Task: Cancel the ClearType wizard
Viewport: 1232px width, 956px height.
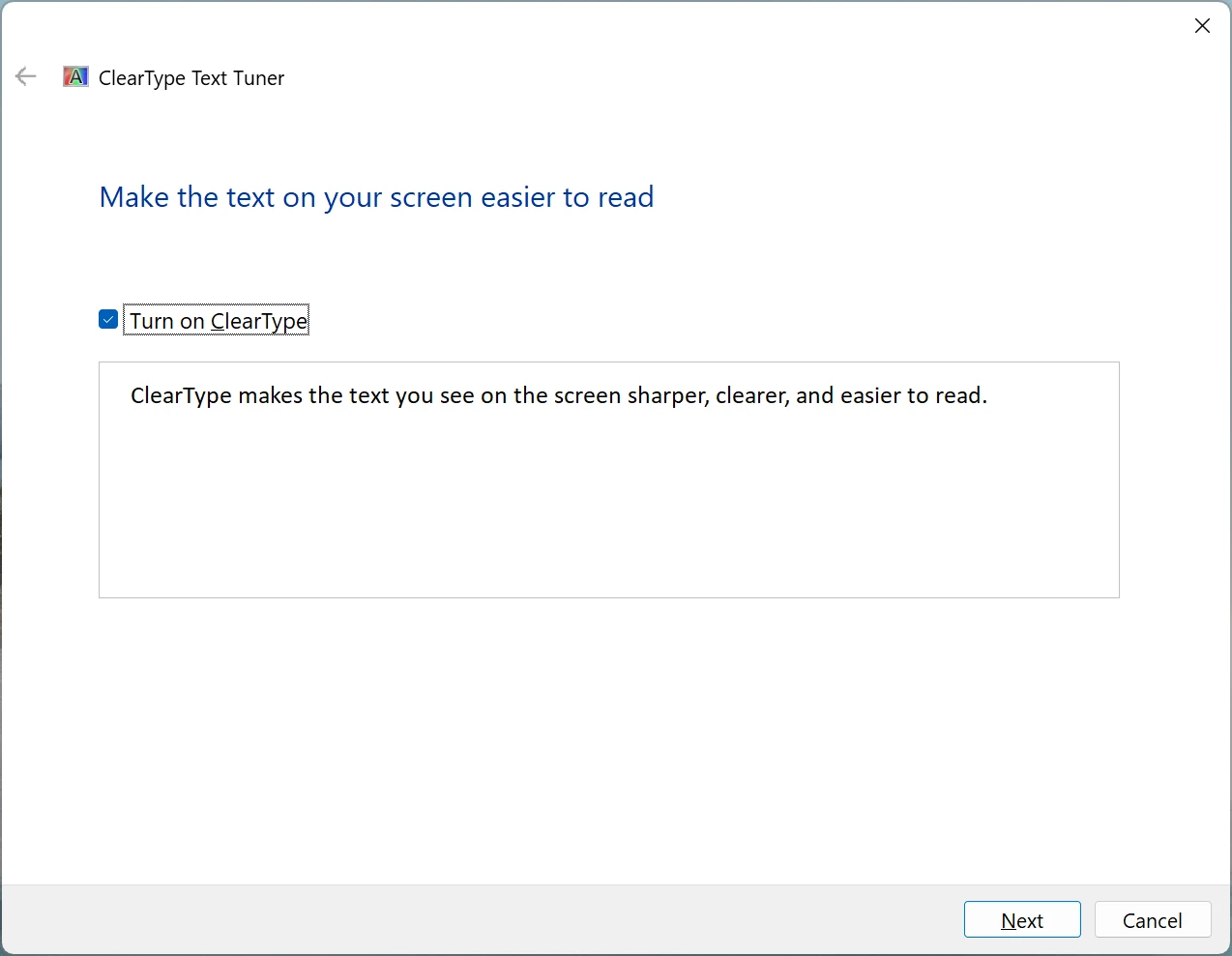Action: click(1153, 919)
